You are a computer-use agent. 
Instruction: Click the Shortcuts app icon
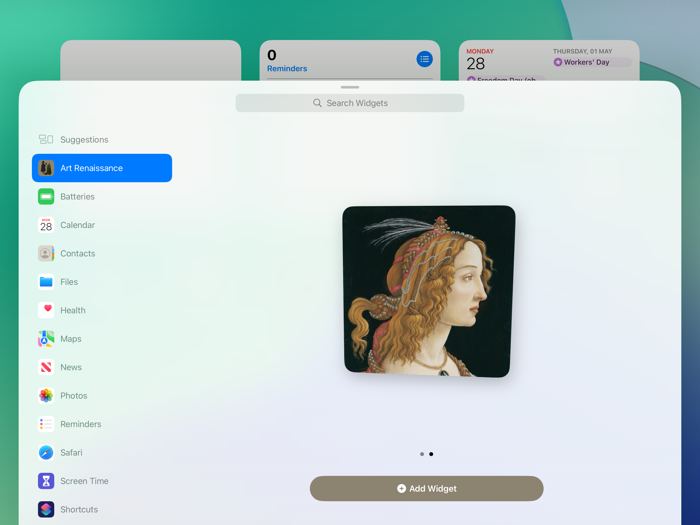(x=46, y=509)
